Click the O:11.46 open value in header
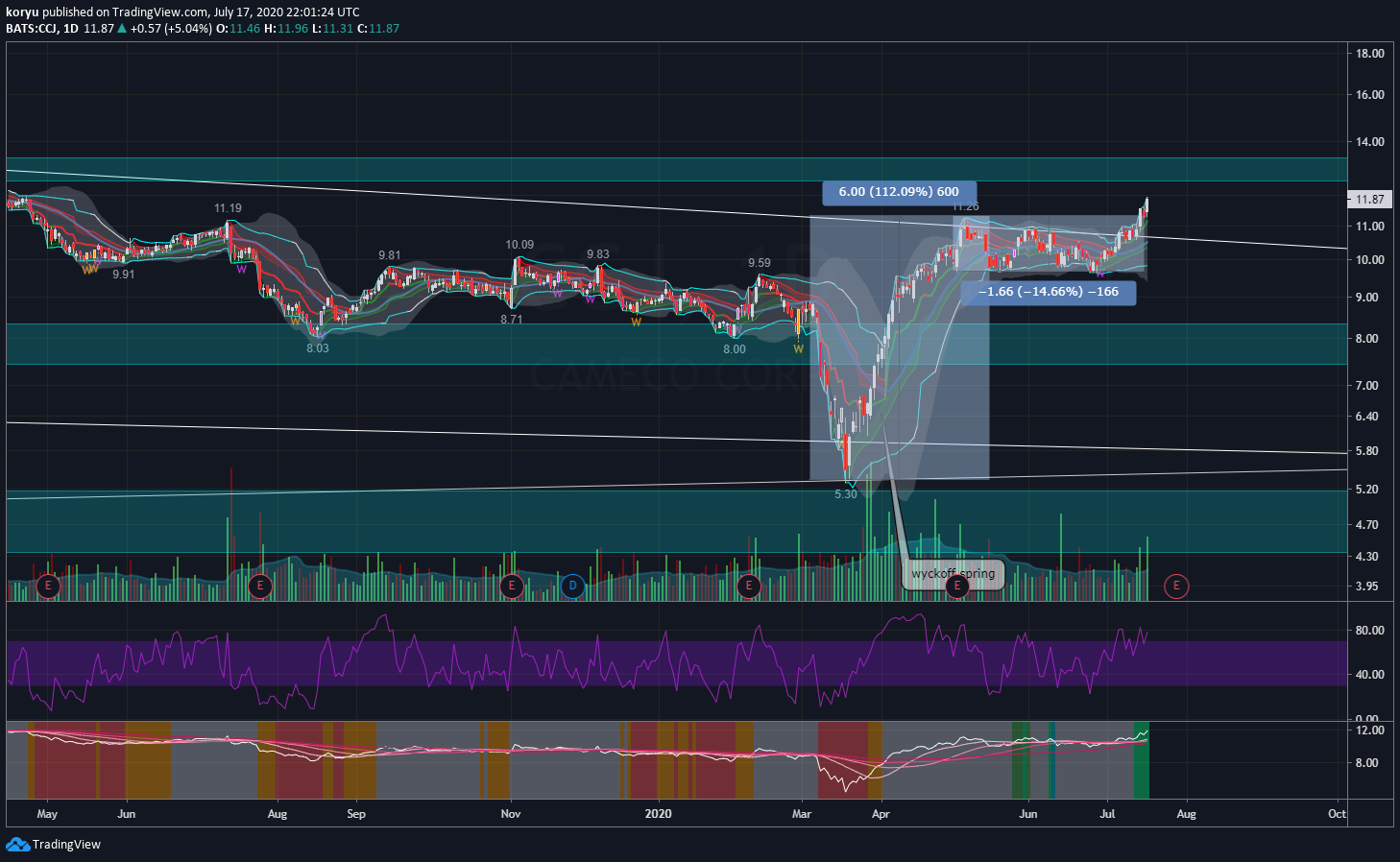Screen dimensions: 1400x862 tap(238, 29)
